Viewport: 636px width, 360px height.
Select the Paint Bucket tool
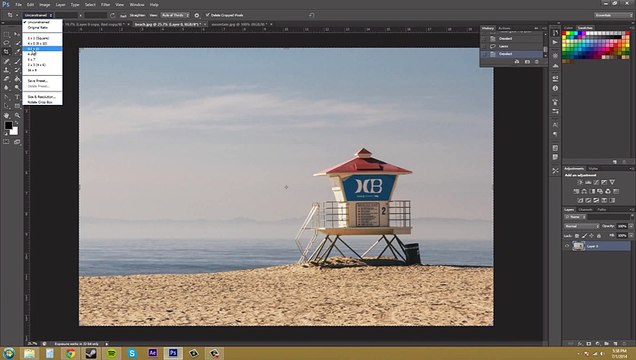pyautogui.click(x=17, y=79)
